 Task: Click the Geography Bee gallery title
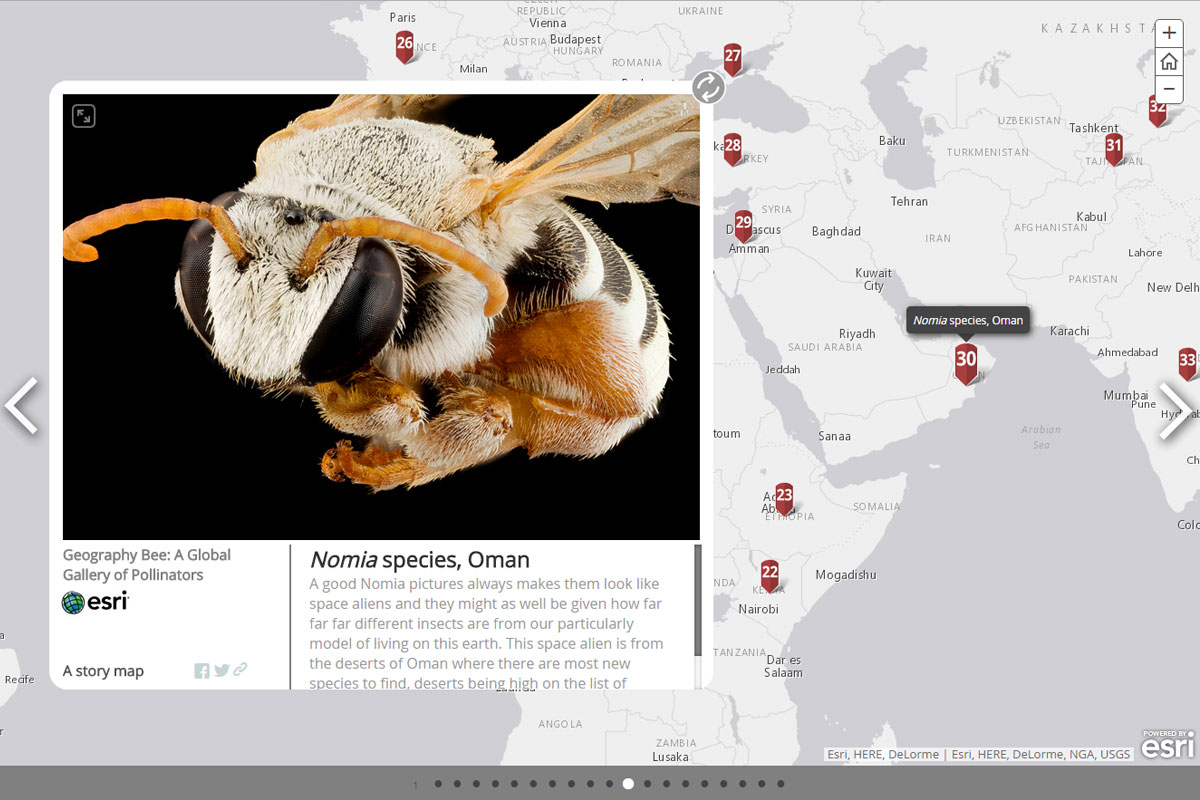point(147,565)
